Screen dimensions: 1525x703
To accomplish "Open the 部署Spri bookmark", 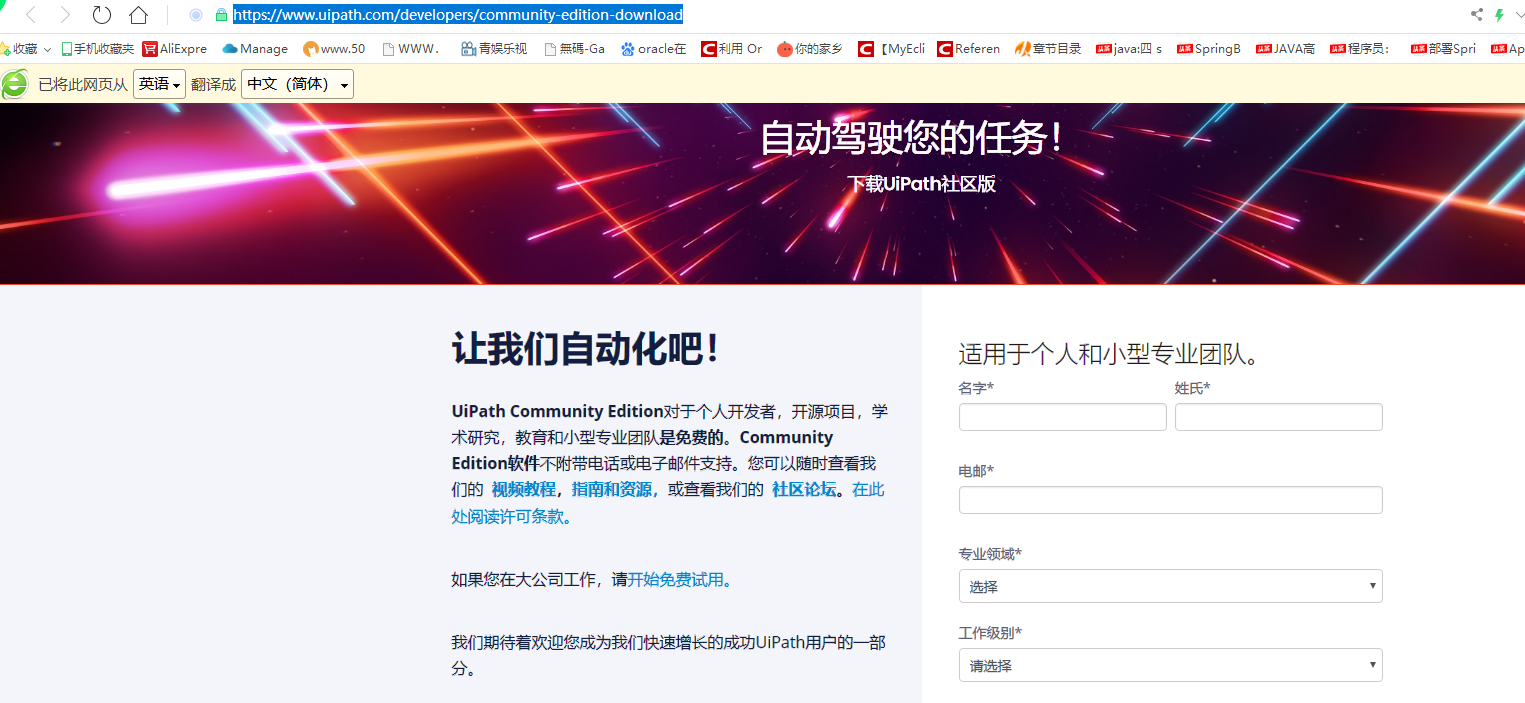I will [1443, 48].
